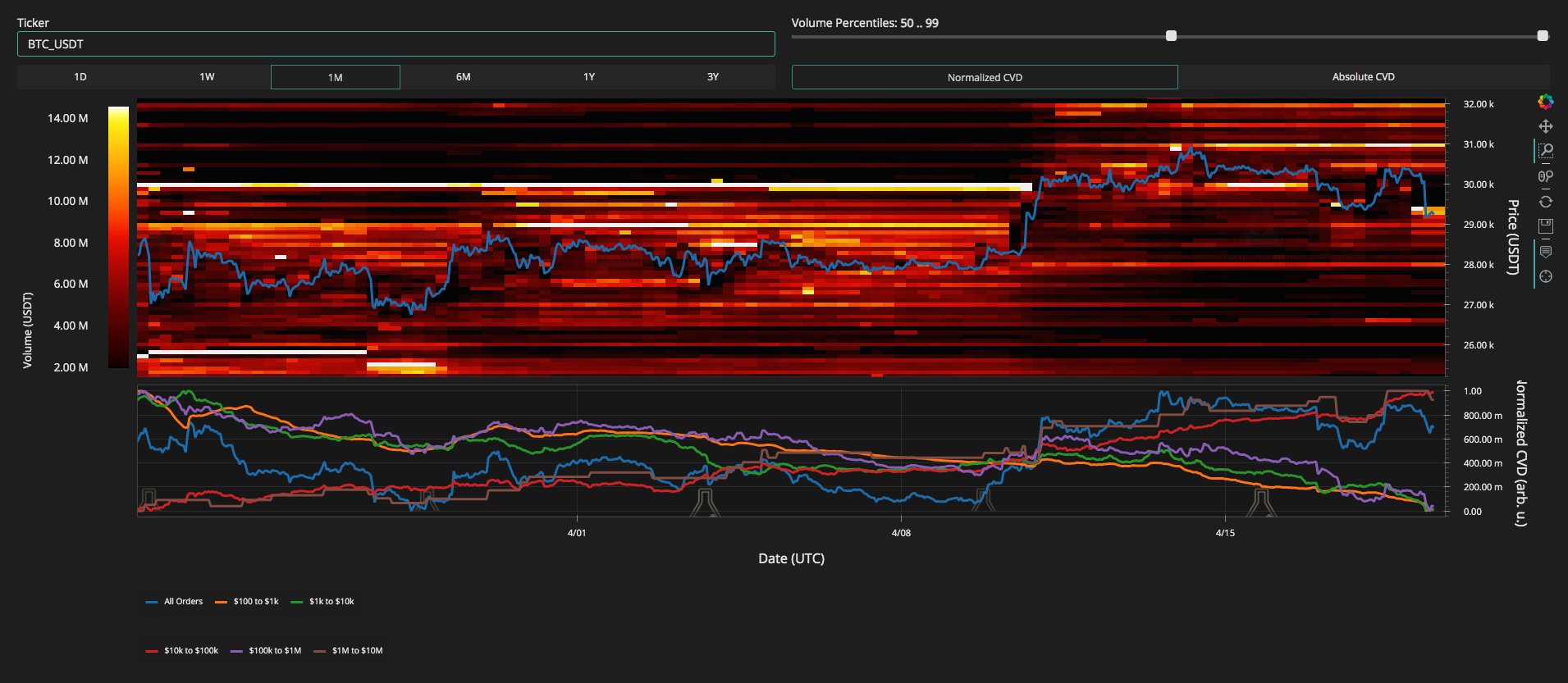Screen dimensions: 1568x683
Task: Click the BTC_USDT ticker input field
Action: [395, 44]
